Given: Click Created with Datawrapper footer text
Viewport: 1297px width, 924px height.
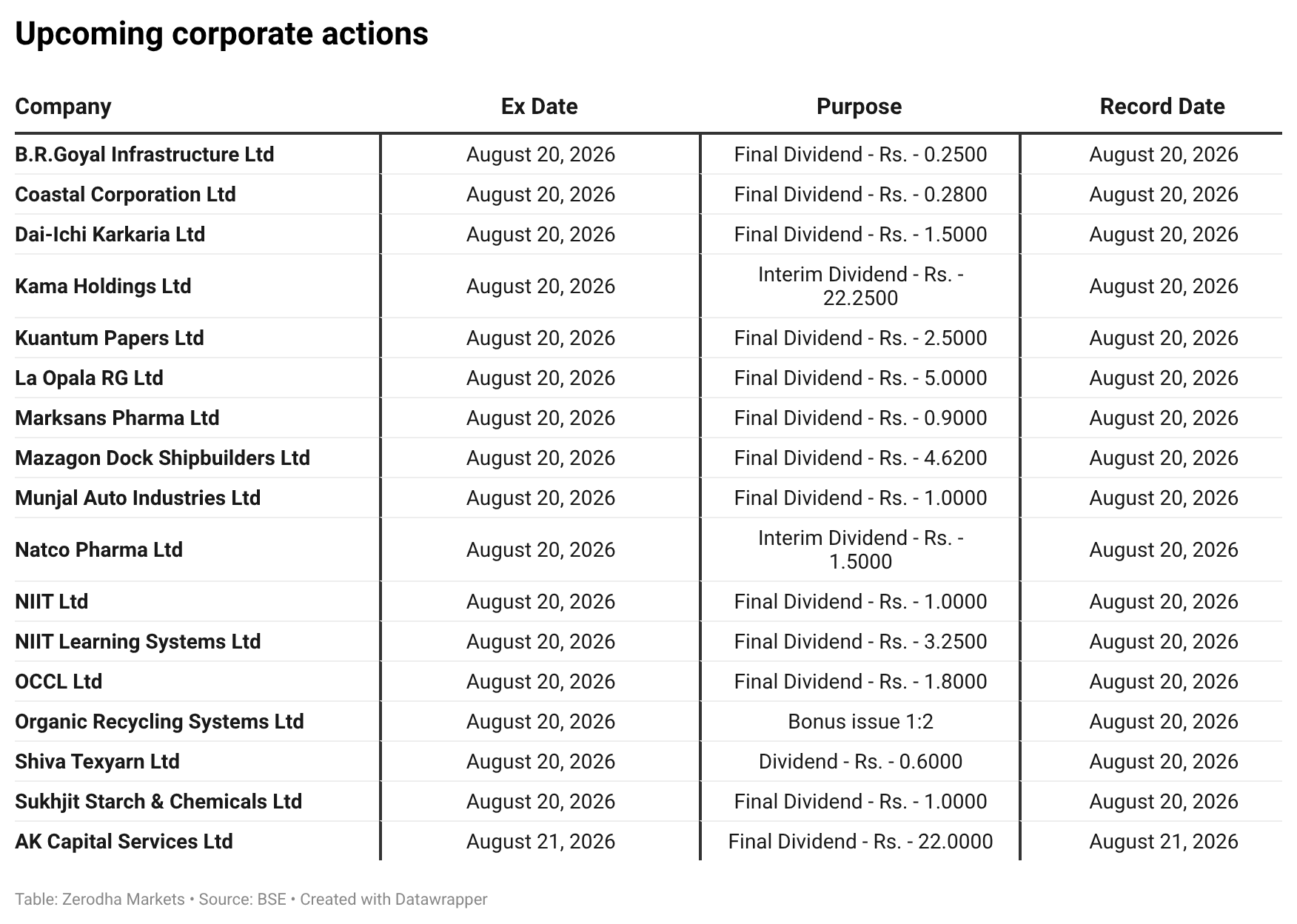Looking at the screenshot, I should pos(394,900).
